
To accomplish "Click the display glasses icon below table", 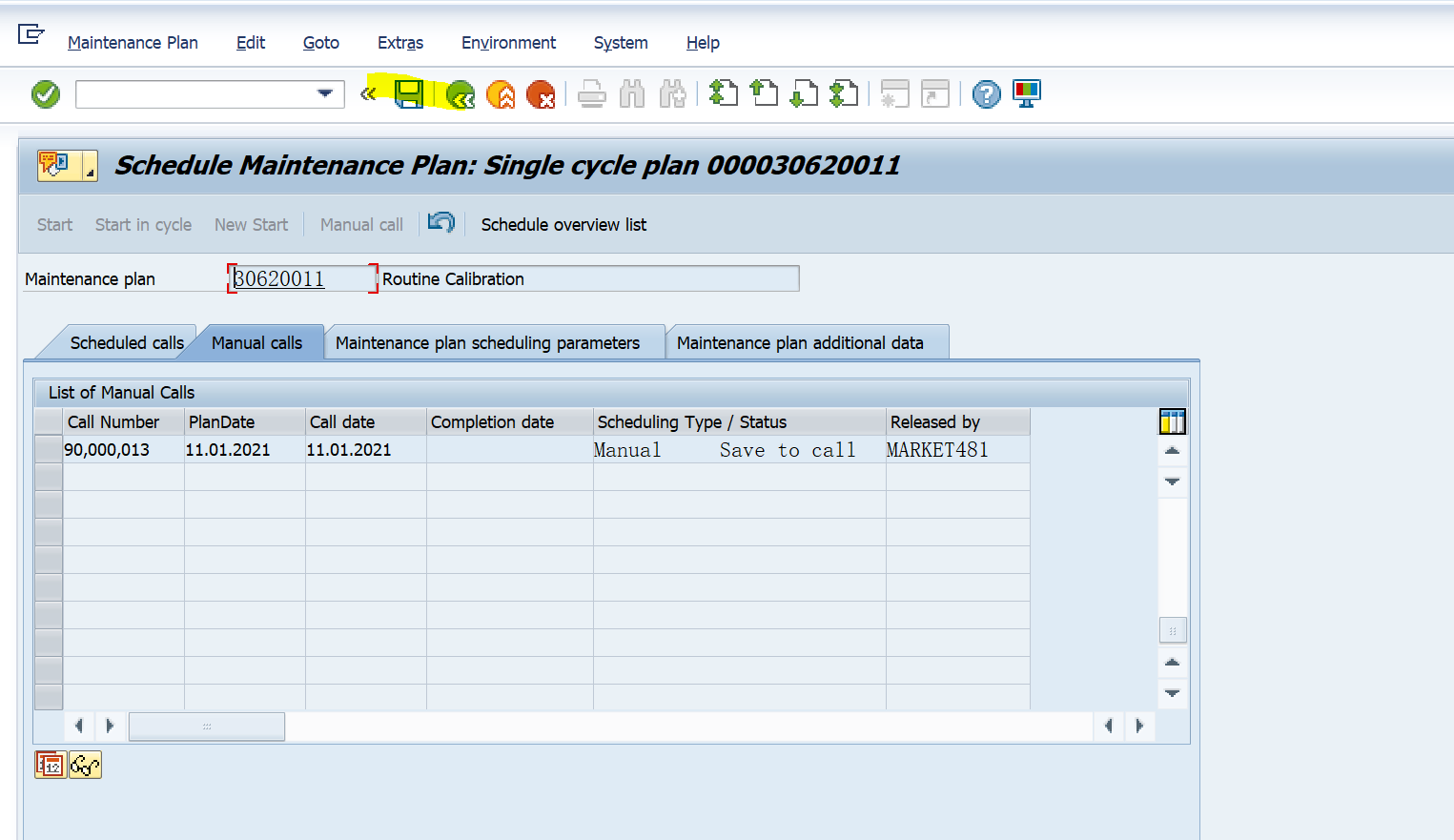I will click(85, 765).
